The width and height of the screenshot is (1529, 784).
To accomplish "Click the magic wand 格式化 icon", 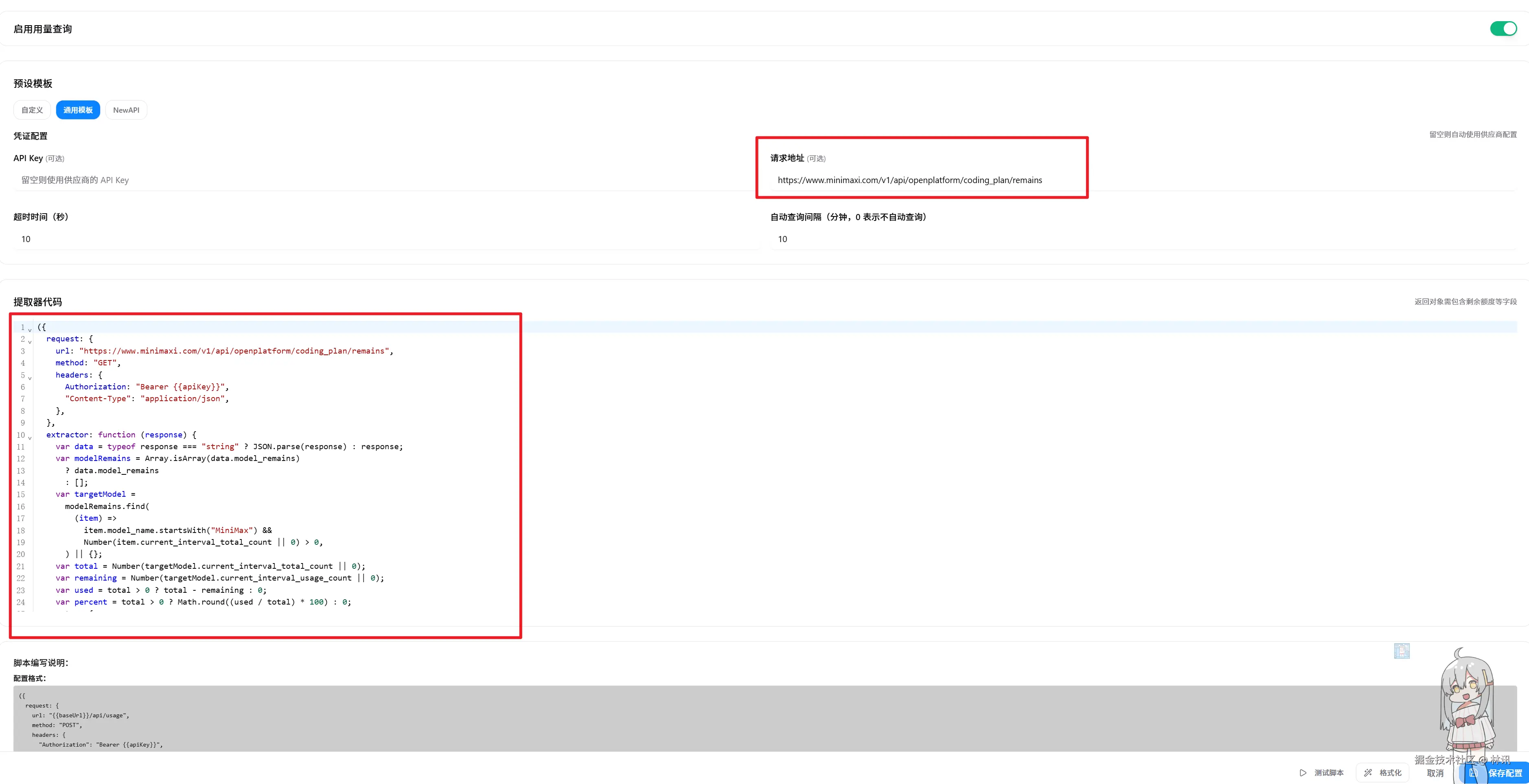I will (1367, 773).
